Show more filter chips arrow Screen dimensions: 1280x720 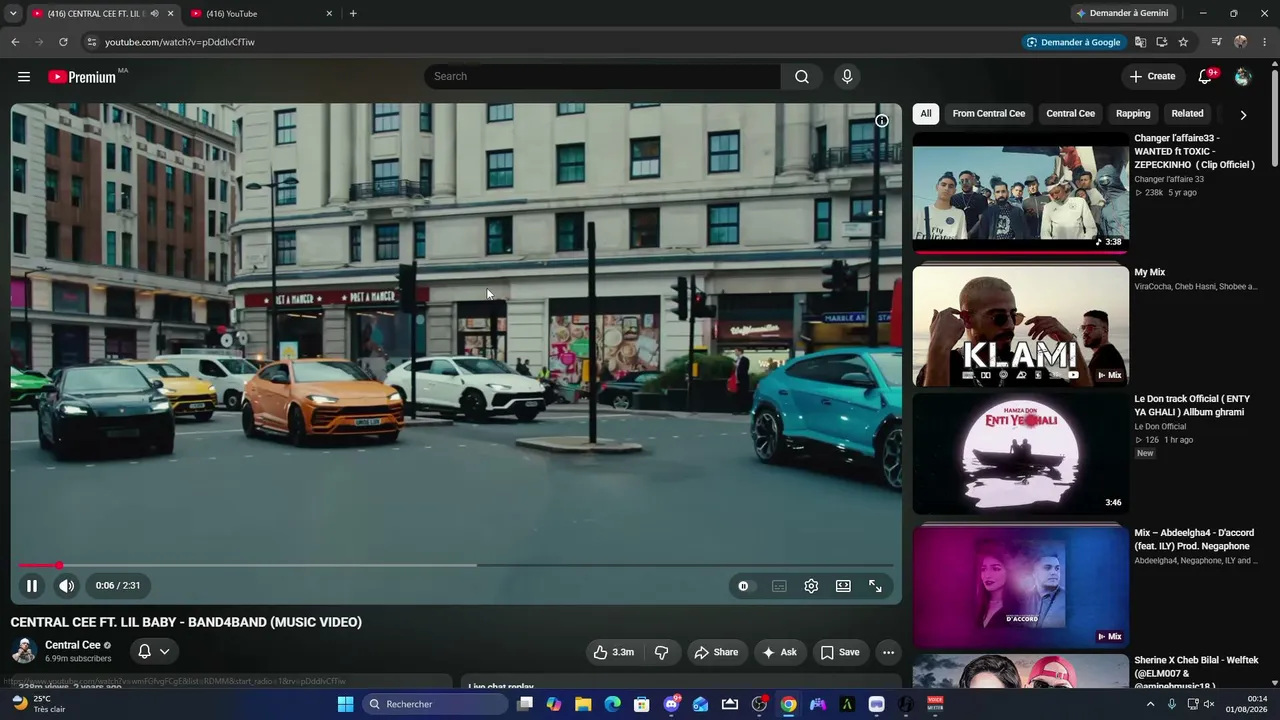coord(1243,114)
